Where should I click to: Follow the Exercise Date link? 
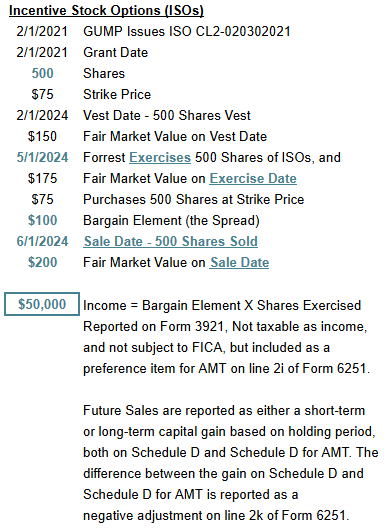pos(253,178)
